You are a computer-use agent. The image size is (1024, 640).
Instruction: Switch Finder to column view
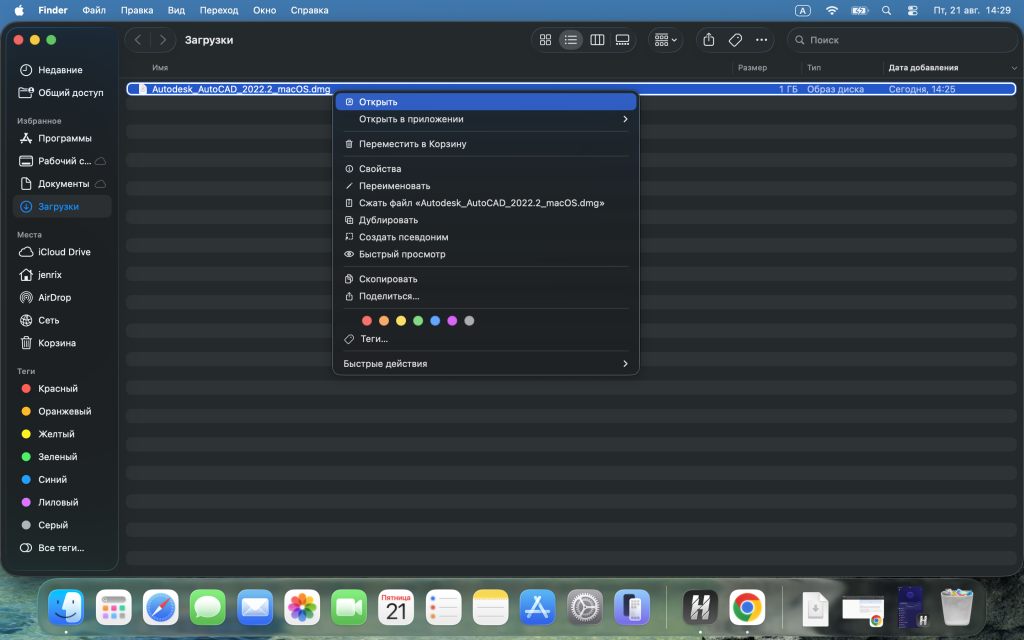click(597, 40)
